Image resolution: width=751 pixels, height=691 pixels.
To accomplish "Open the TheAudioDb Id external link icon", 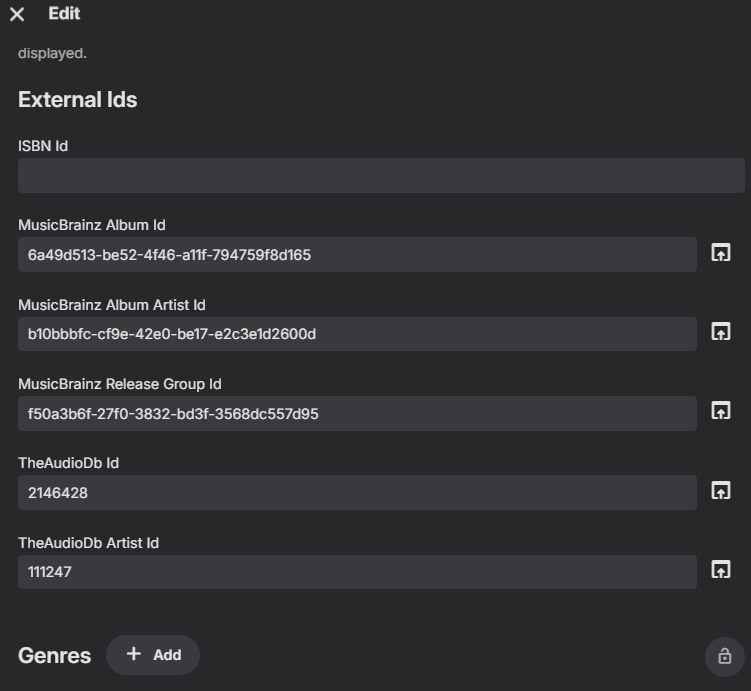I will [x=720, y=490].
